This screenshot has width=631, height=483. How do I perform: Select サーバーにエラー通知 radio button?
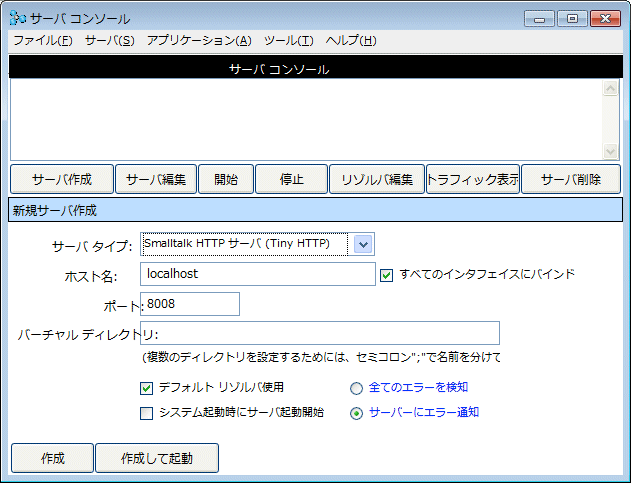pyautogui.click(x=356, y=413)
